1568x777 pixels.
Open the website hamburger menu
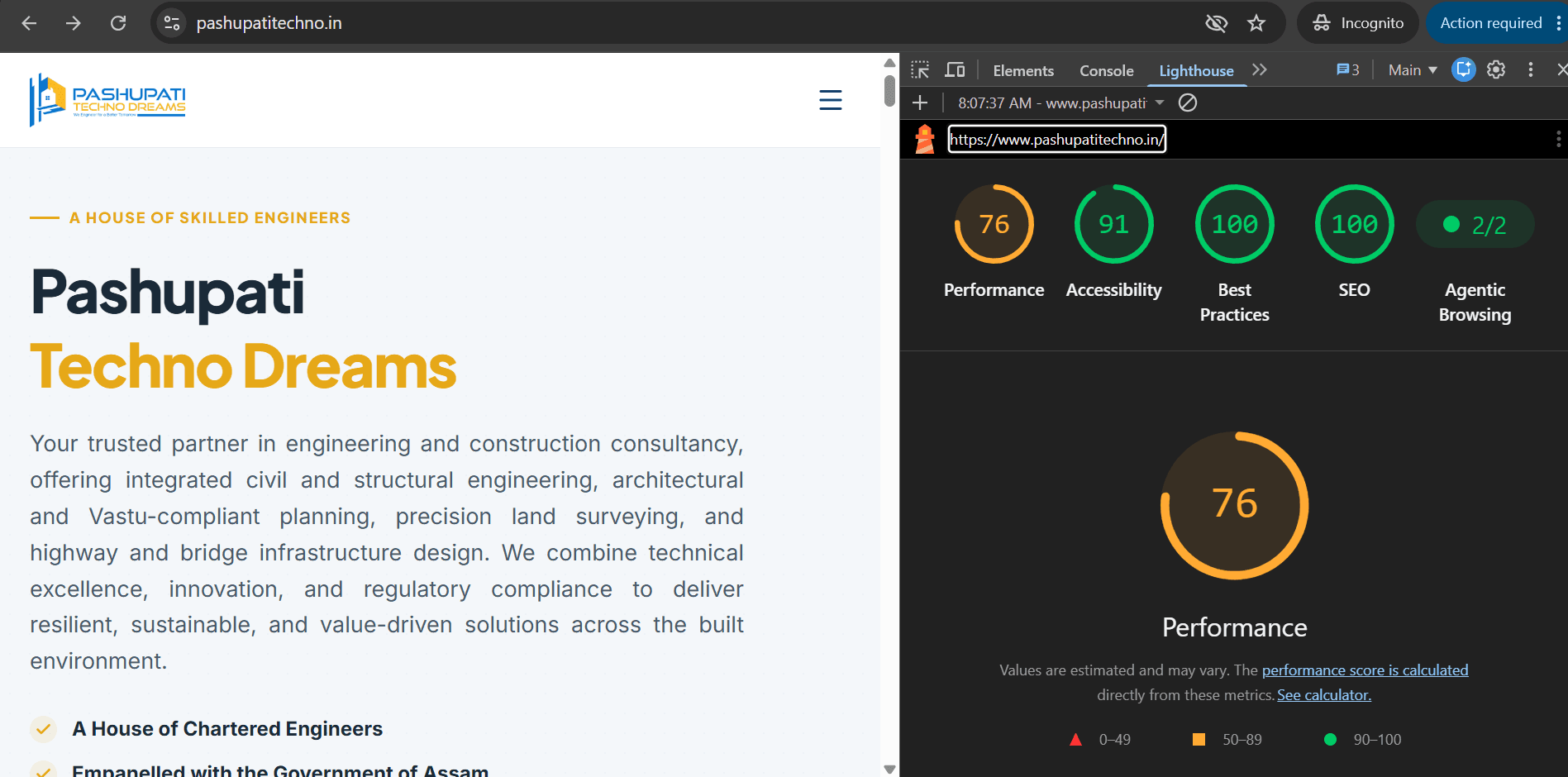pyautogui.click(x=830, y=100)
